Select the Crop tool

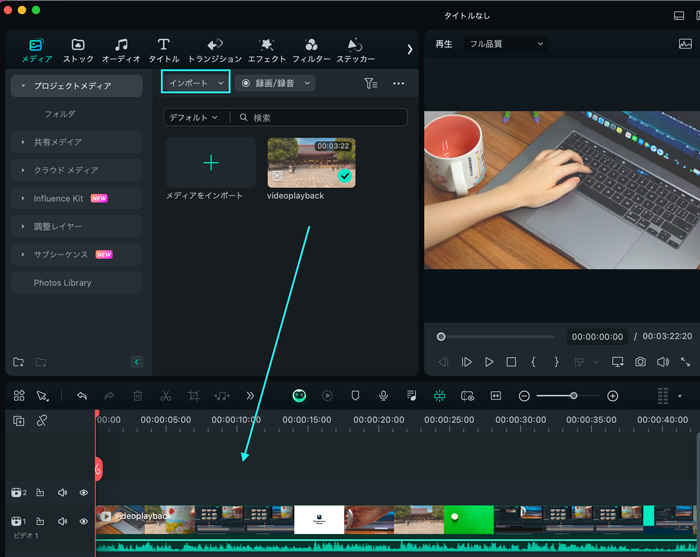[194, 395]
